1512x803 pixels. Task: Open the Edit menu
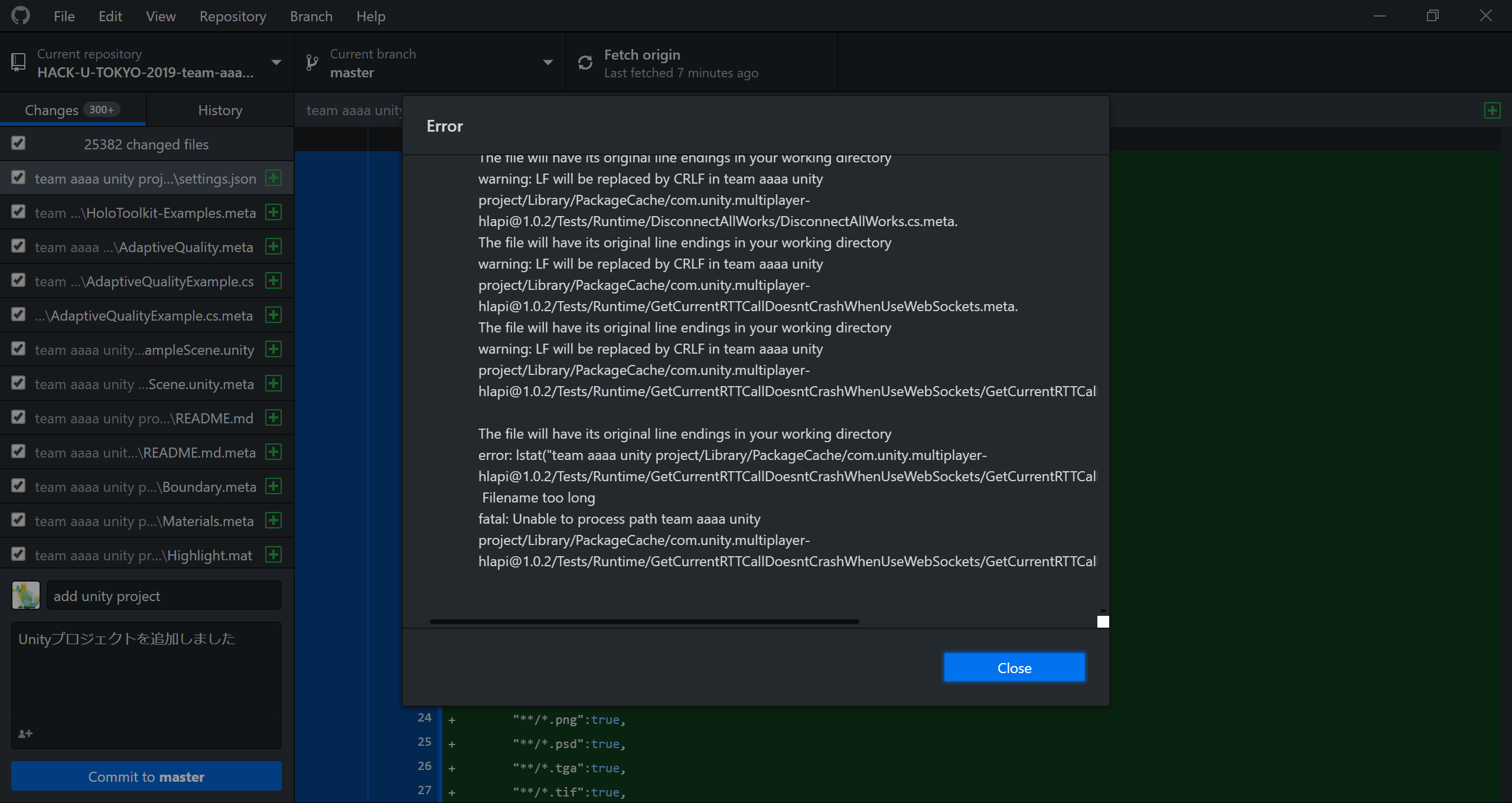click(110, 16)
